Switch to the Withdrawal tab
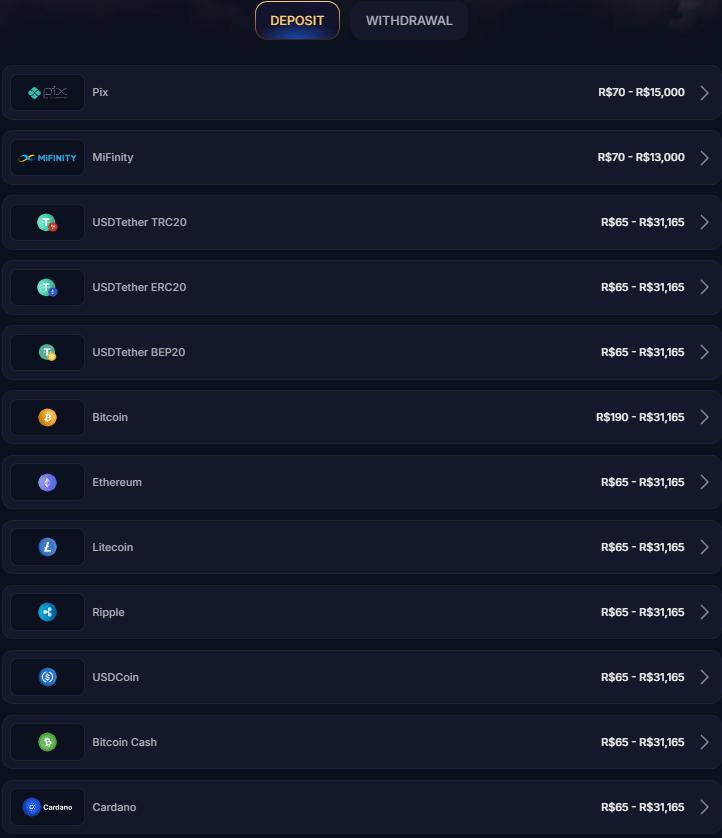The width and height of the screenshot is (722, 838). point(409,21)
